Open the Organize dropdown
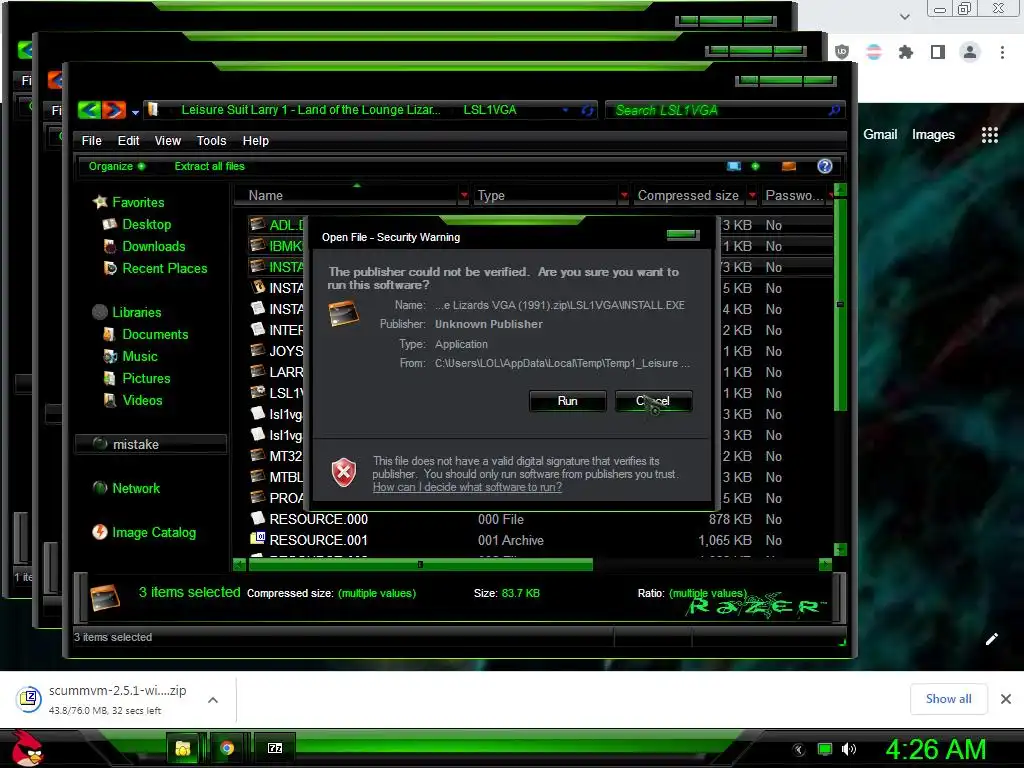 click(x=116, y=166)
